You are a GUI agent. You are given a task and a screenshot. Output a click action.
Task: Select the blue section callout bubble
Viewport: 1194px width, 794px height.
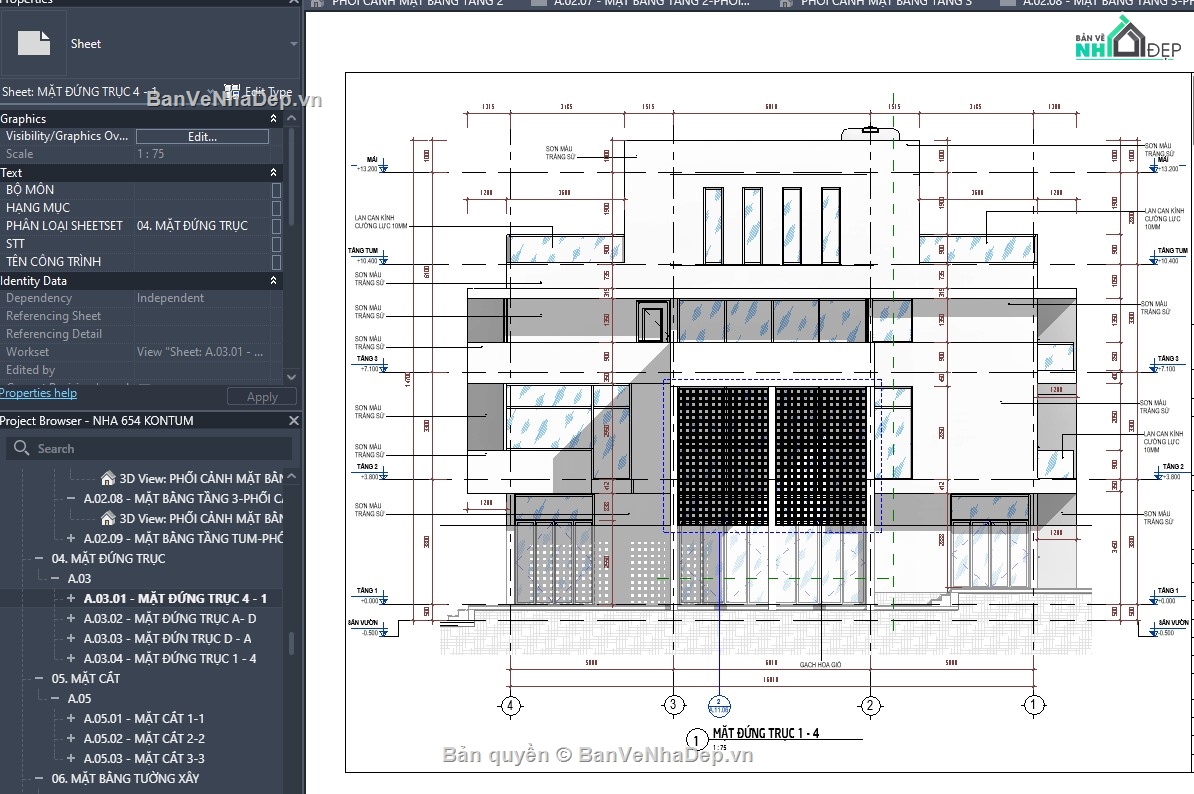(x=719, y=706)
